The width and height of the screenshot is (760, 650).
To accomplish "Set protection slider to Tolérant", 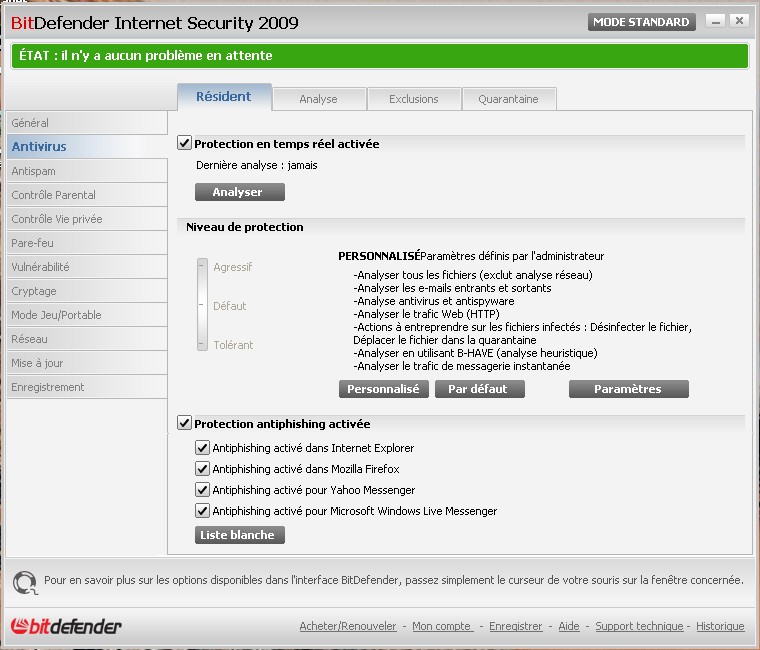I will click(202, 345).
